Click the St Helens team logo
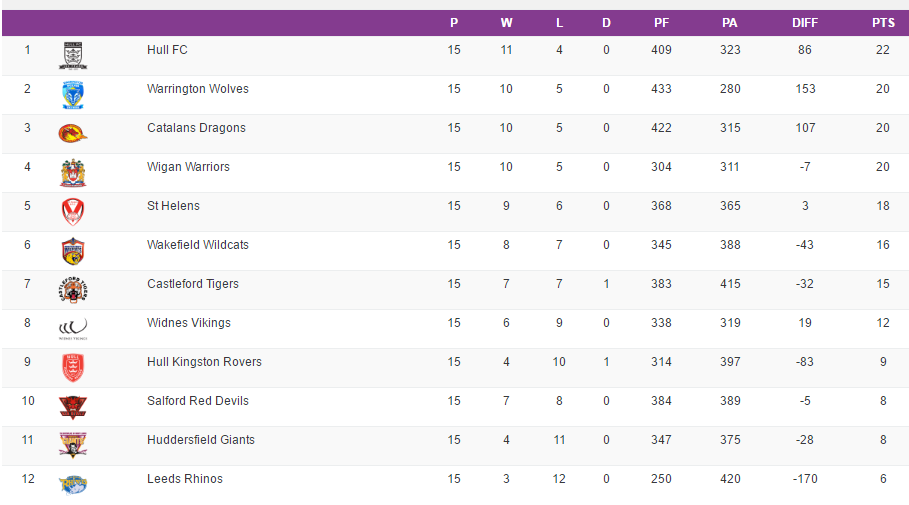909x505 pixels. pos(73,211)
